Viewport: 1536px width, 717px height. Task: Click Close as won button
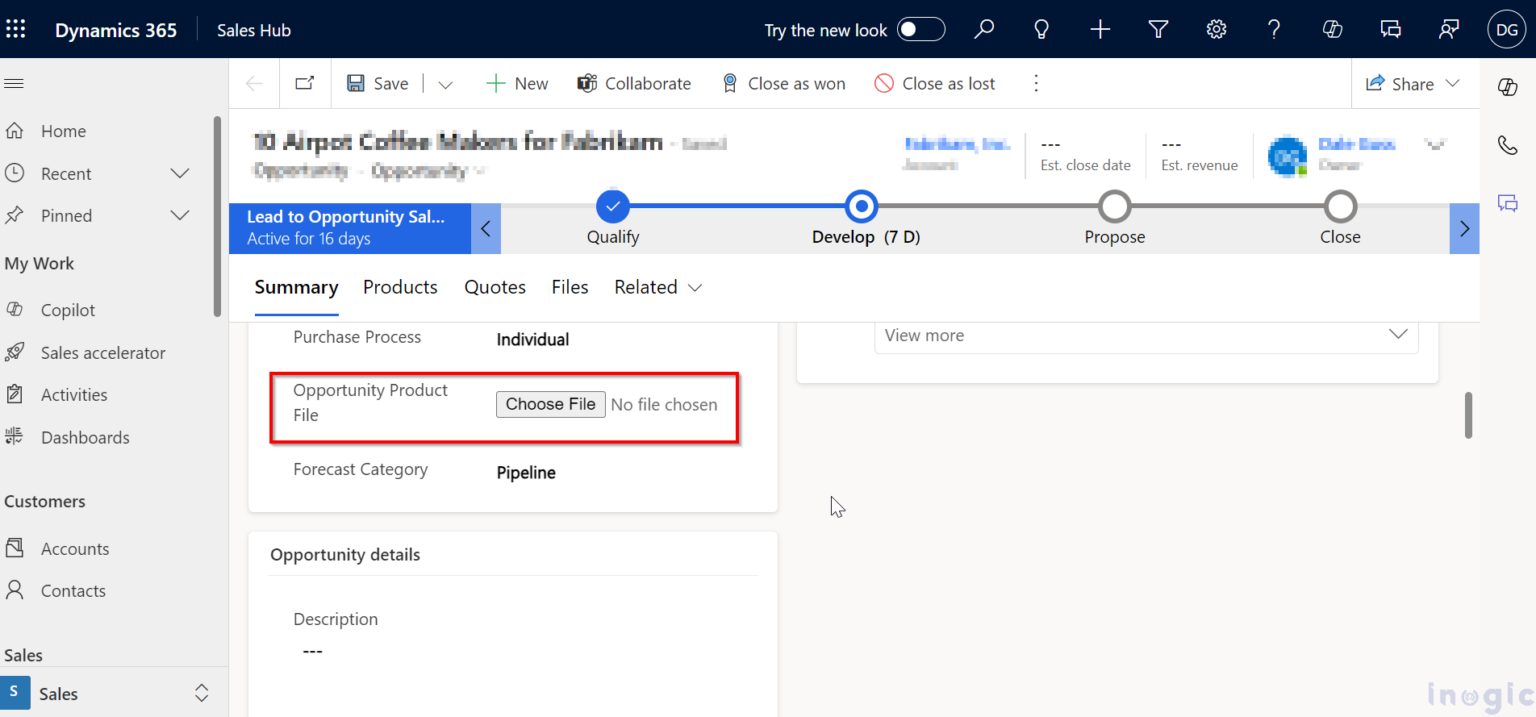pos(783,84)
